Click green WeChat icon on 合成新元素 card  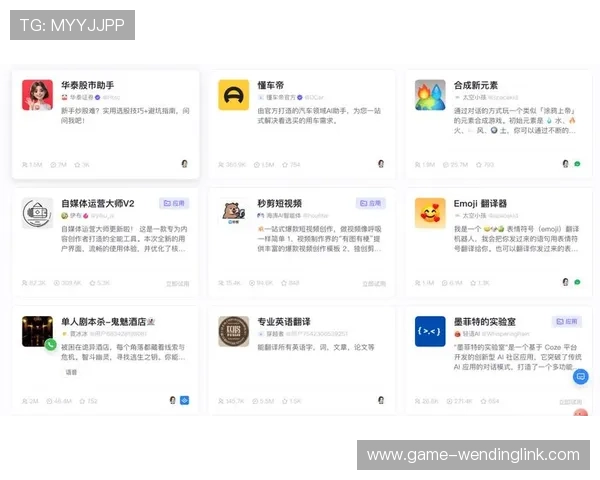[x=577, y=164]
